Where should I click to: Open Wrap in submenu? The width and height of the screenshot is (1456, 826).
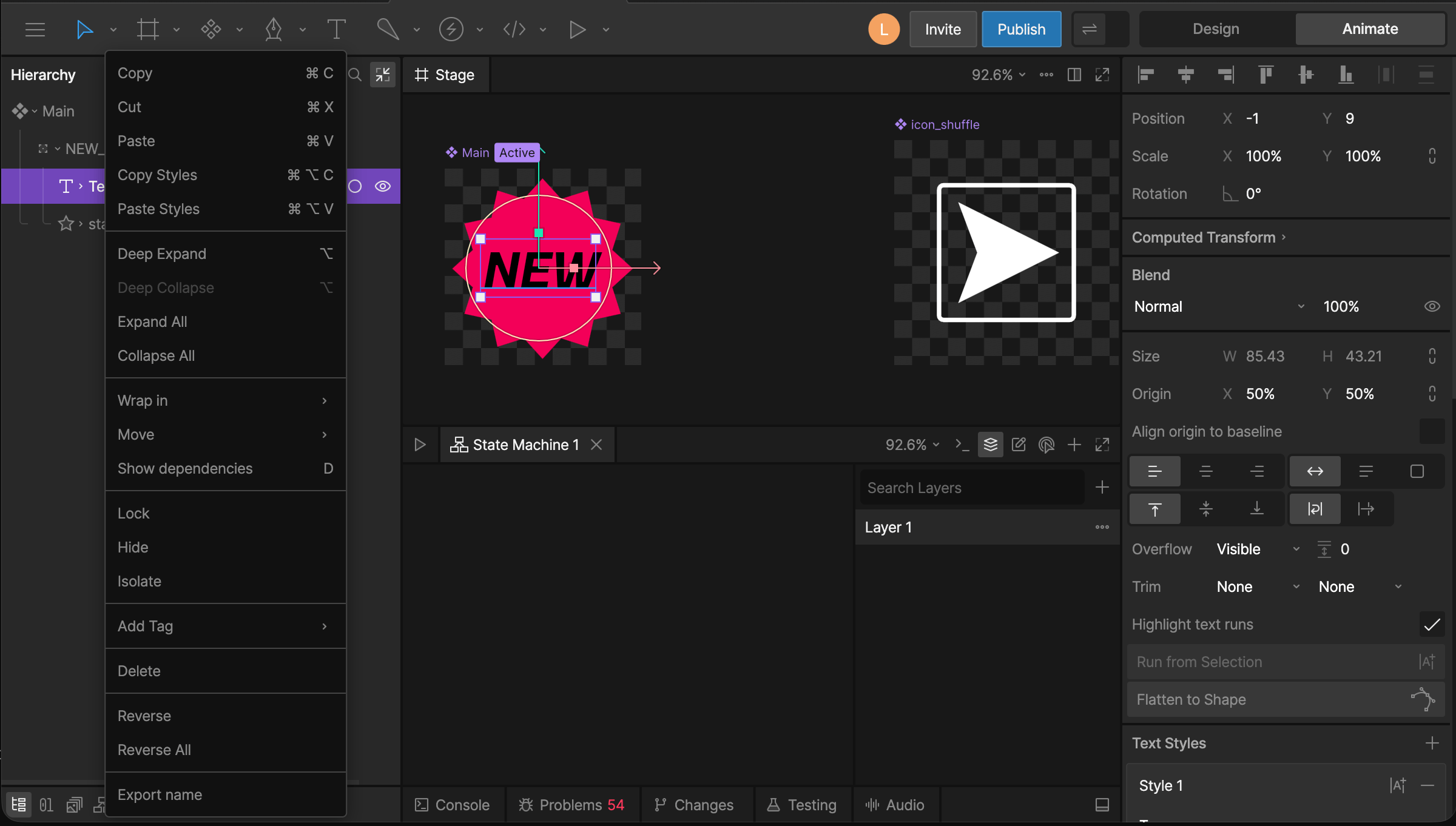click(x=225, y=400)
